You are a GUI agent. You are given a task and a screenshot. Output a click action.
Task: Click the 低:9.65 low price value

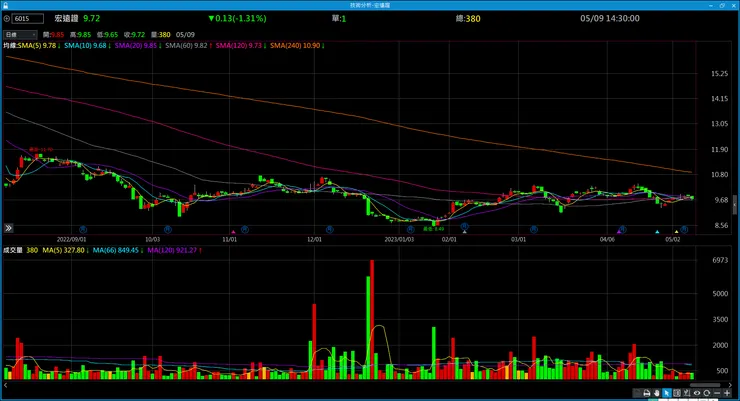point(108,34)
